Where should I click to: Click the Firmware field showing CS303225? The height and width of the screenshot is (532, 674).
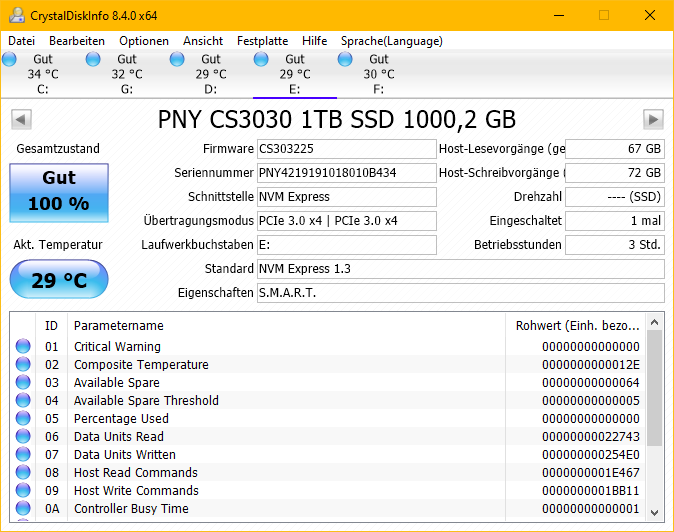click(x=346, y=149)
